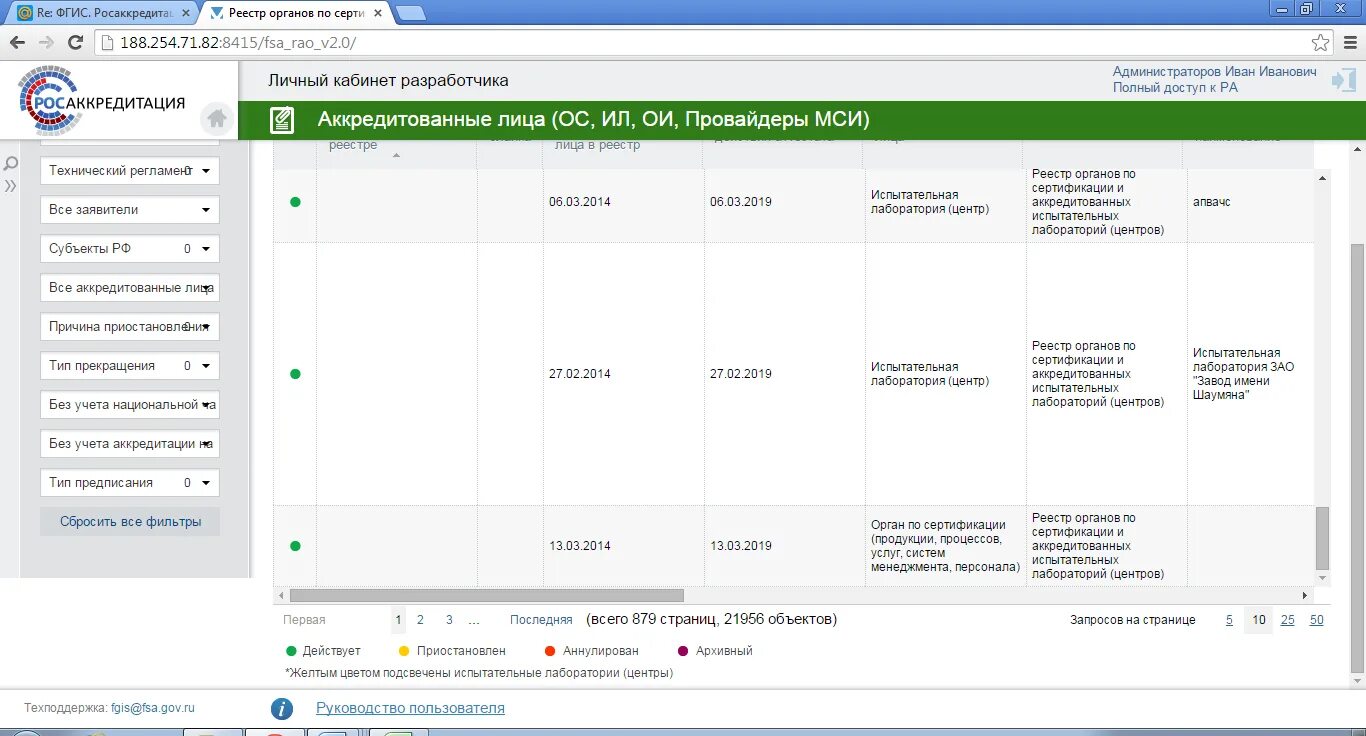Click green status dot in the 13.03.2014 row
The image size is (1366, 736).
coord(295,546)
